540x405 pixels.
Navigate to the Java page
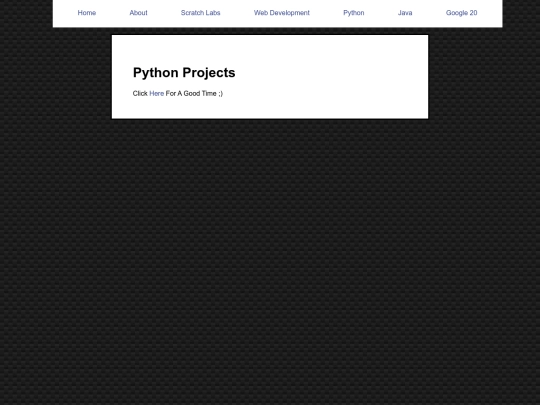tap(405, 13)
